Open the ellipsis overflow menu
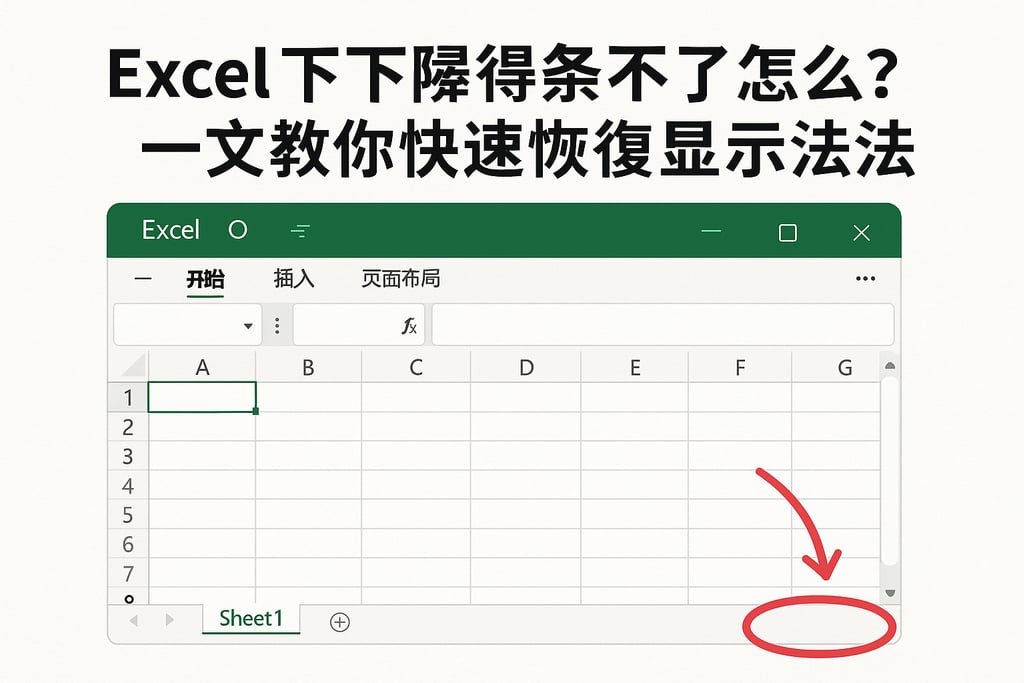This screenshot has height=683, width=1024. (866, 278)
